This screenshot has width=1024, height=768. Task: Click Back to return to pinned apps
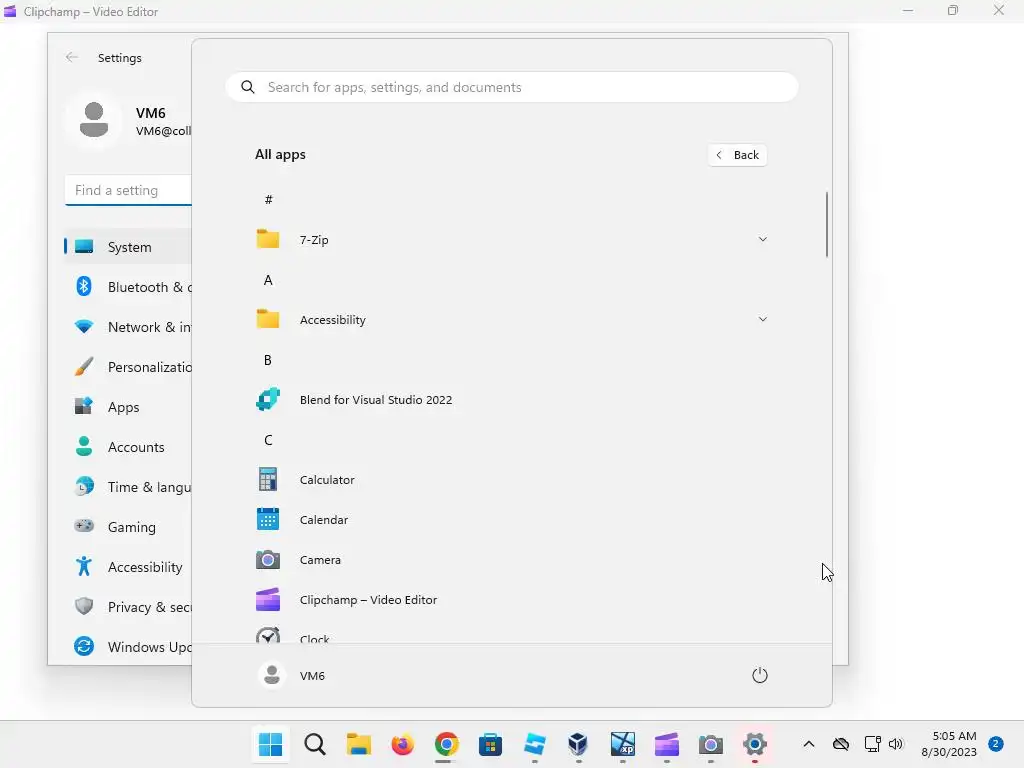click(737, 155)
